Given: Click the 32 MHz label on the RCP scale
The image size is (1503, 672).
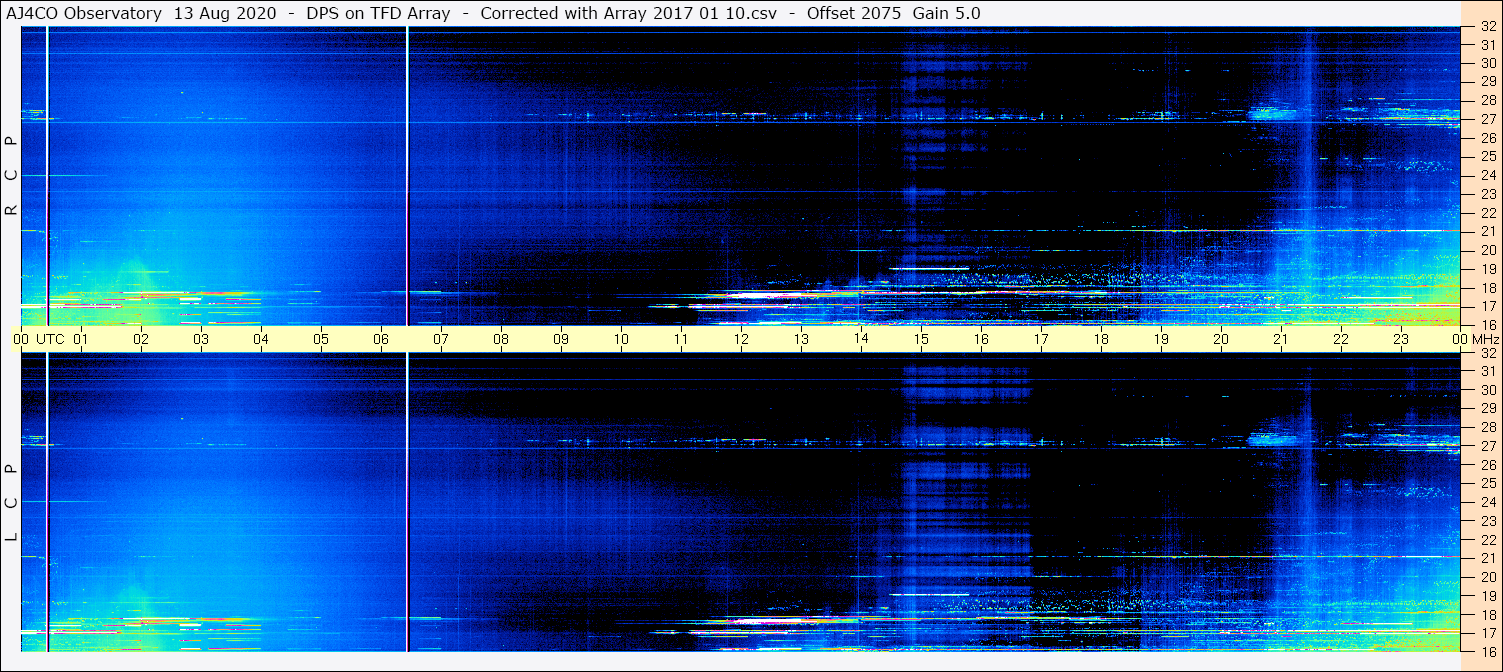Looking at the screenshot, I should [1487, 27].
